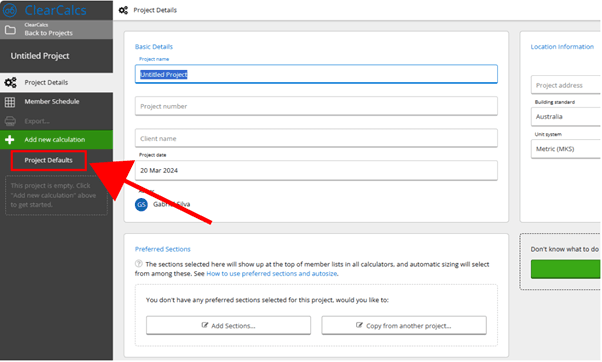Open Project Defaults in the sidebar
602x362 pixels.
pyautogui.click(x=48, y=160)
